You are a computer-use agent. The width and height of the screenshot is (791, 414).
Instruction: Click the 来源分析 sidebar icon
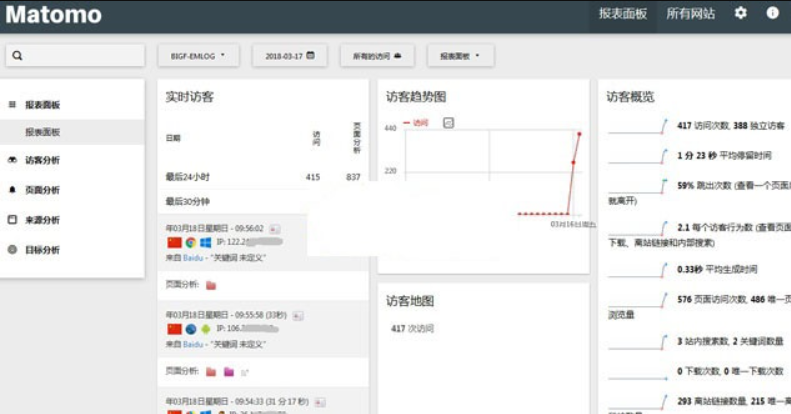[x=12, y=220]
